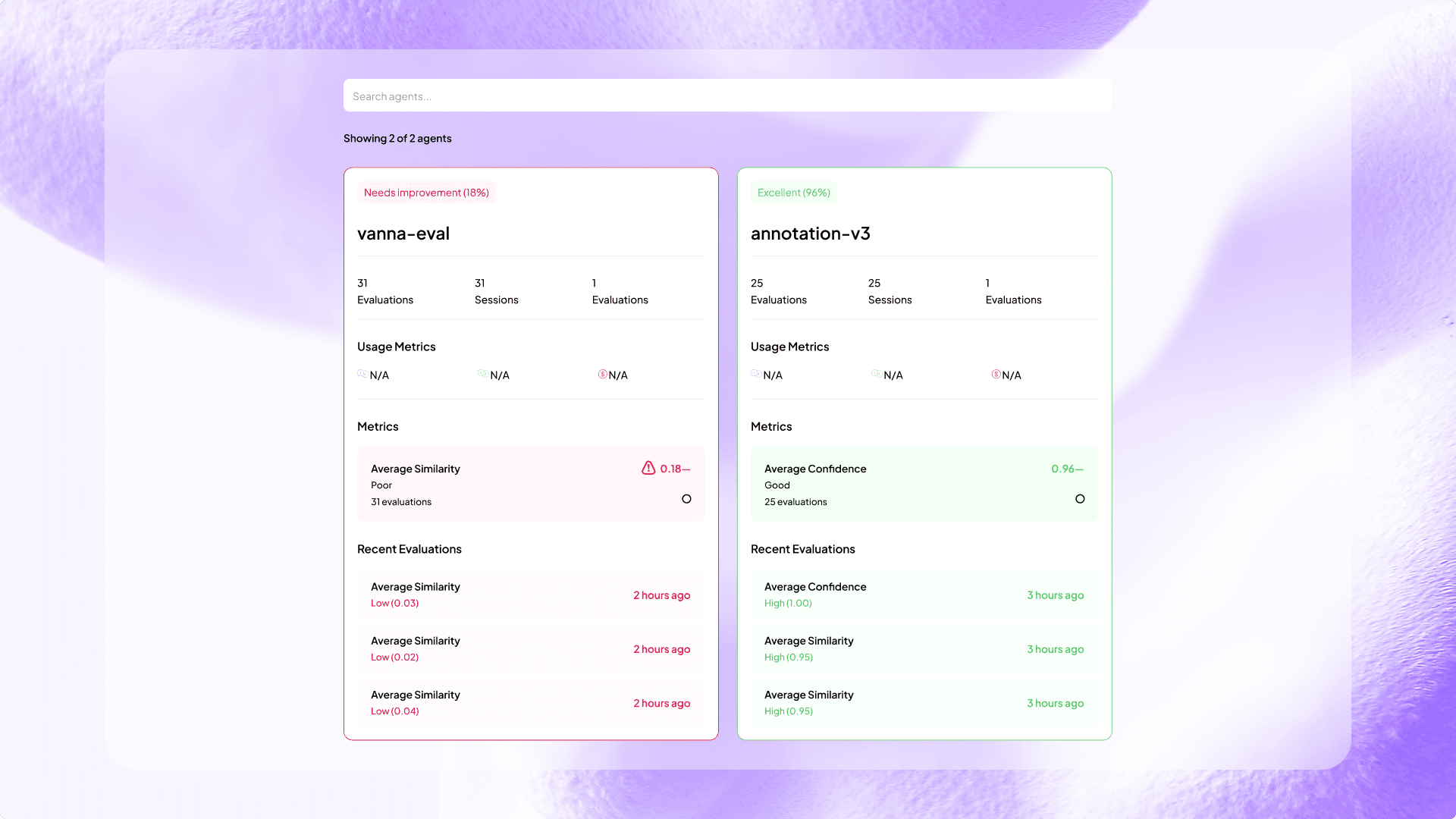Click the Needs improvement (18%) badge

coord(426,193)
